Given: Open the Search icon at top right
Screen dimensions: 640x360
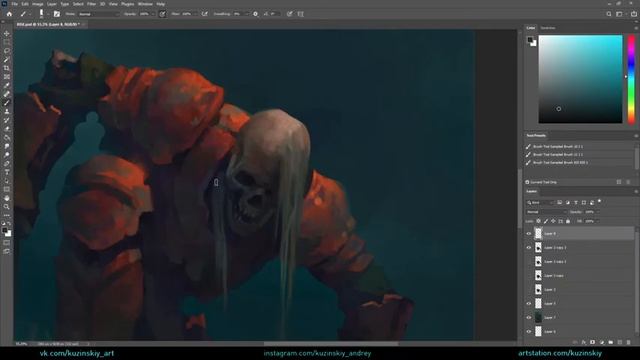Looking at the screenshot, I should (x=609, y=14).
